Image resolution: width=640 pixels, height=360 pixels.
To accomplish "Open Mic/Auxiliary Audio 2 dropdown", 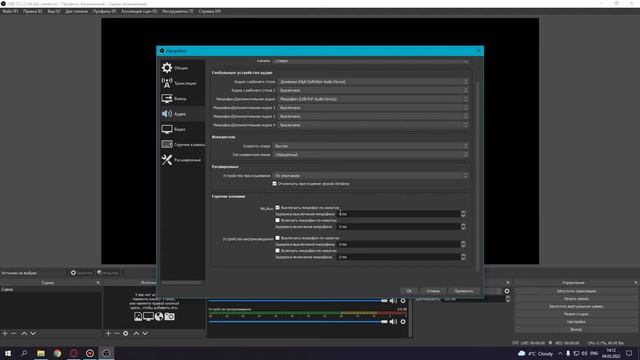I will (x=373, y=108).
